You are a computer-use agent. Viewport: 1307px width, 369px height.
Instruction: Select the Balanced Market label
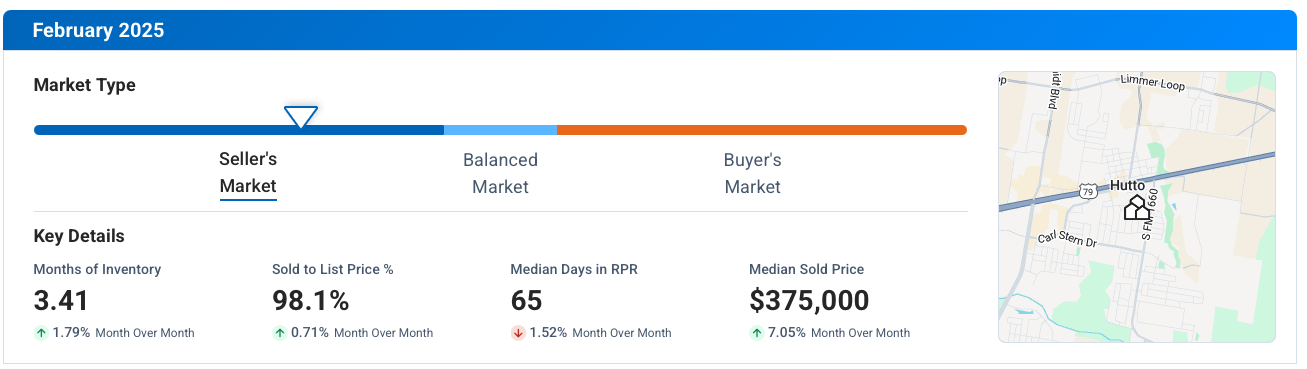coord(500,173)
